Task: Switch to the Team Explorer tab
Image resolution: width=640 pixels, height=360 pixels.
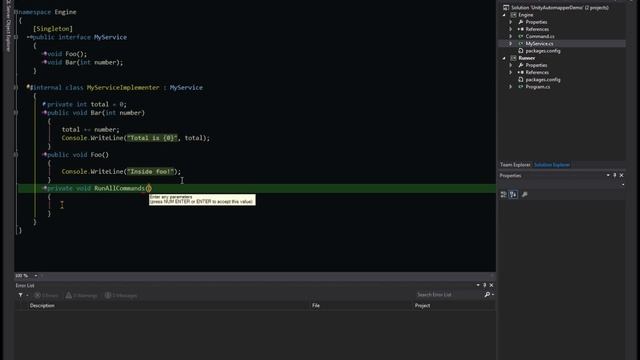Action: pyautogui.click(x=515, y=165)
